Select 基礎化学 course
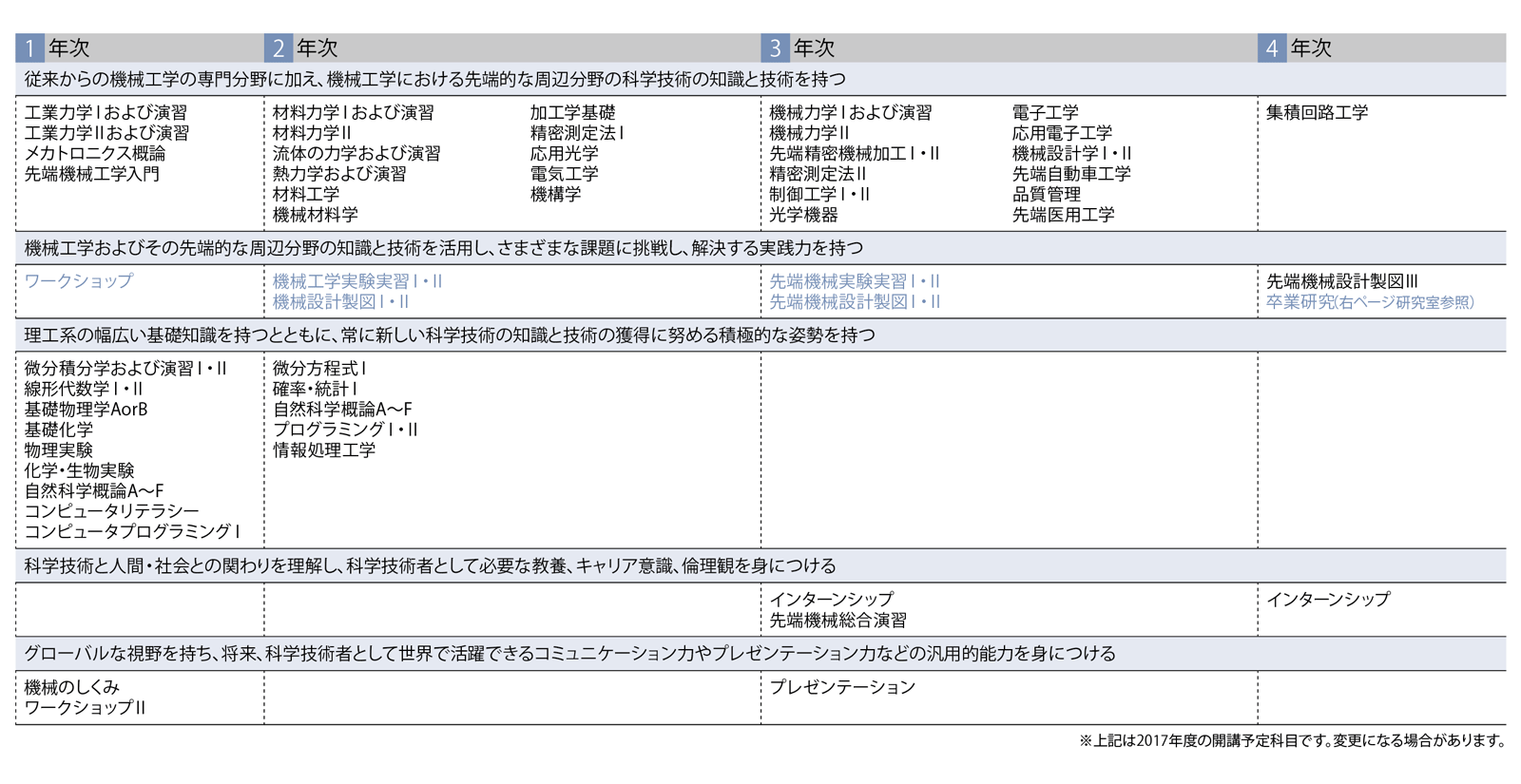Viewport: 1521px width, 784px height. [x=59, y=430]
